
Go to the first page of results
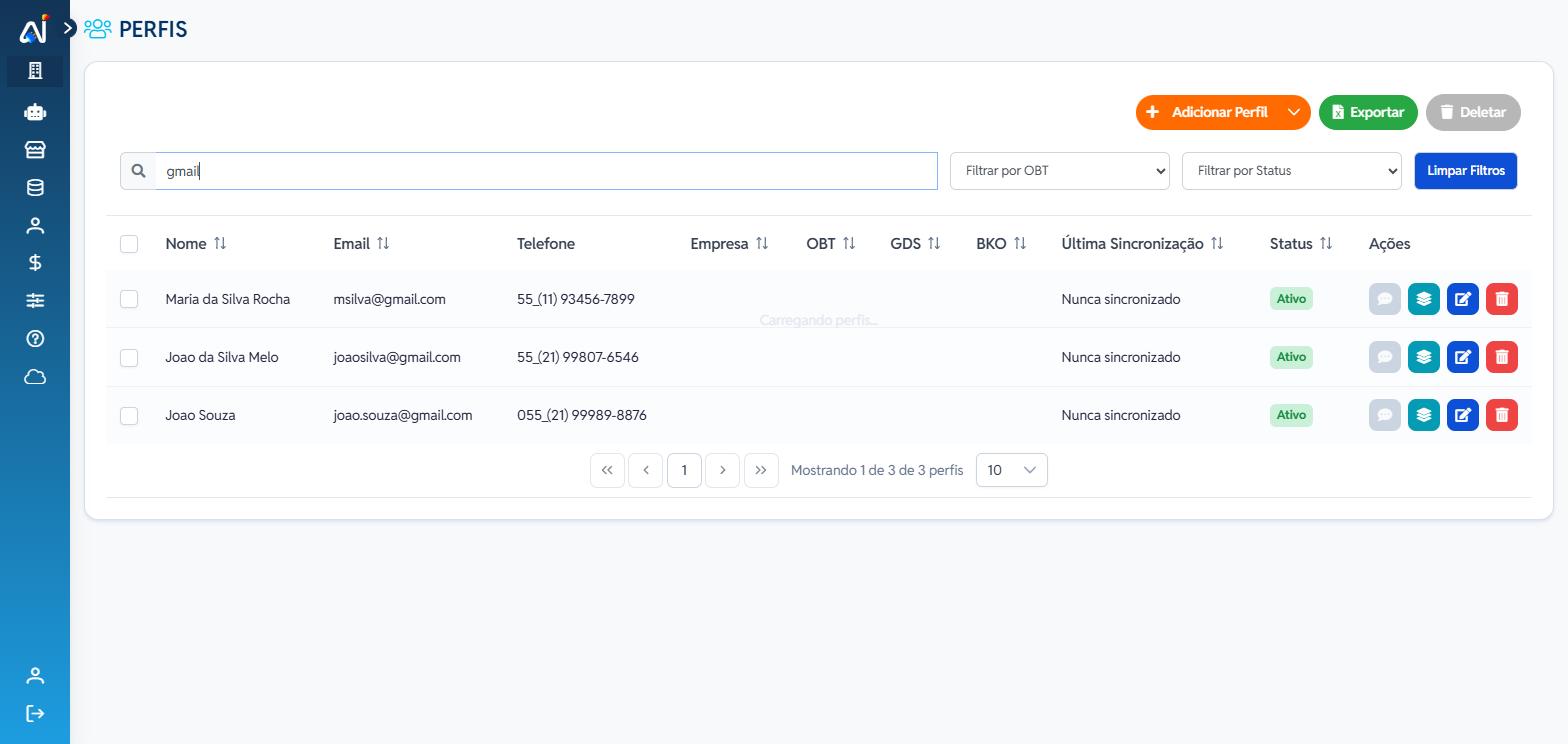(607, 470)
